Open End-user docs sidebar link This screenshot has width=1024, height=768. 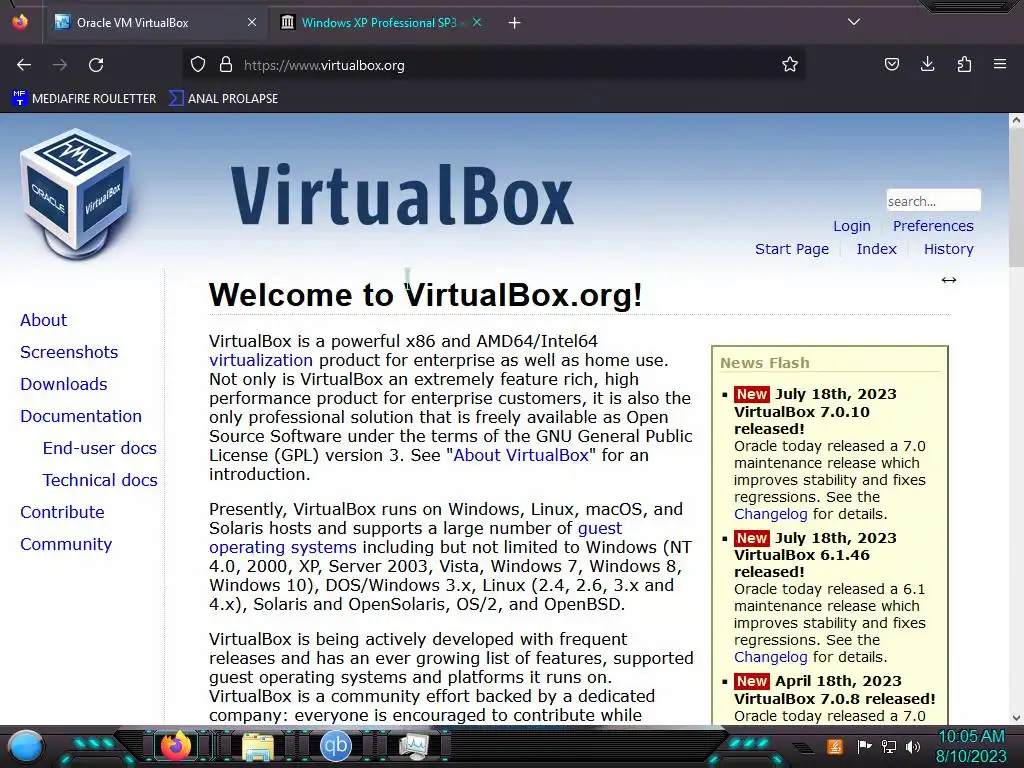point(100,448)
